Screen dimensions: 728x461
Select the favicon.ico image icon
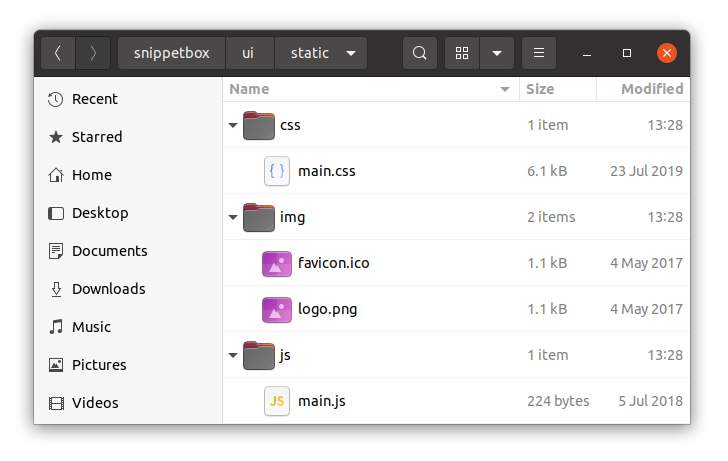(277, 263)
